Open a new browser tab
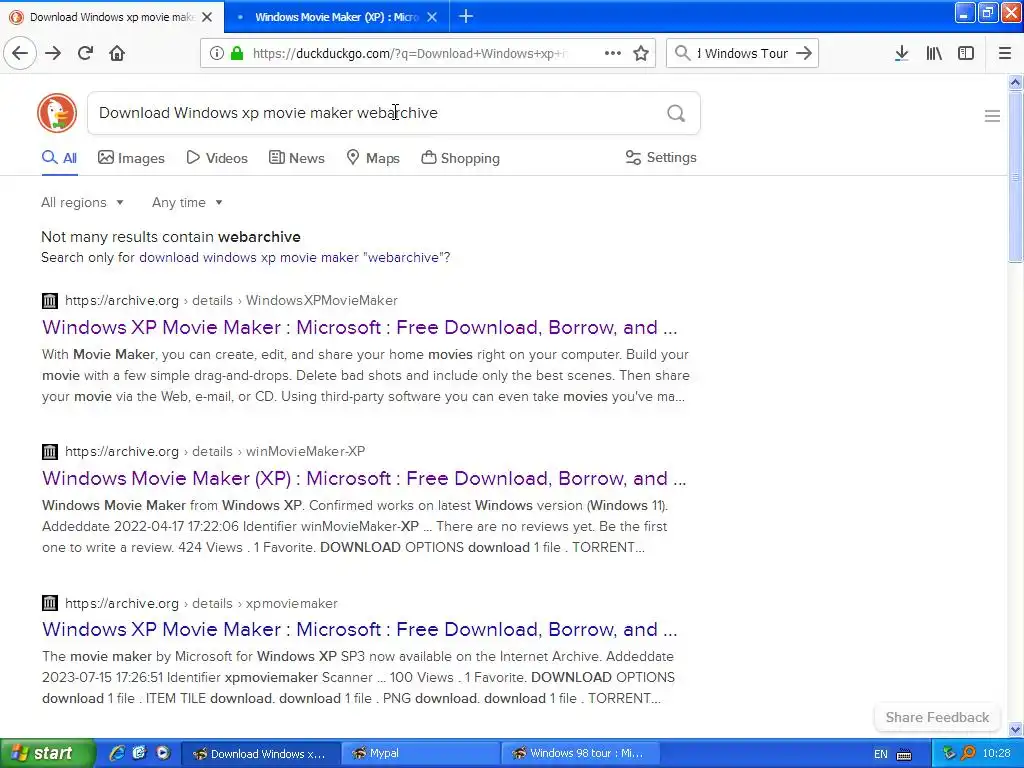The image size is (1024, 768). 466,16
